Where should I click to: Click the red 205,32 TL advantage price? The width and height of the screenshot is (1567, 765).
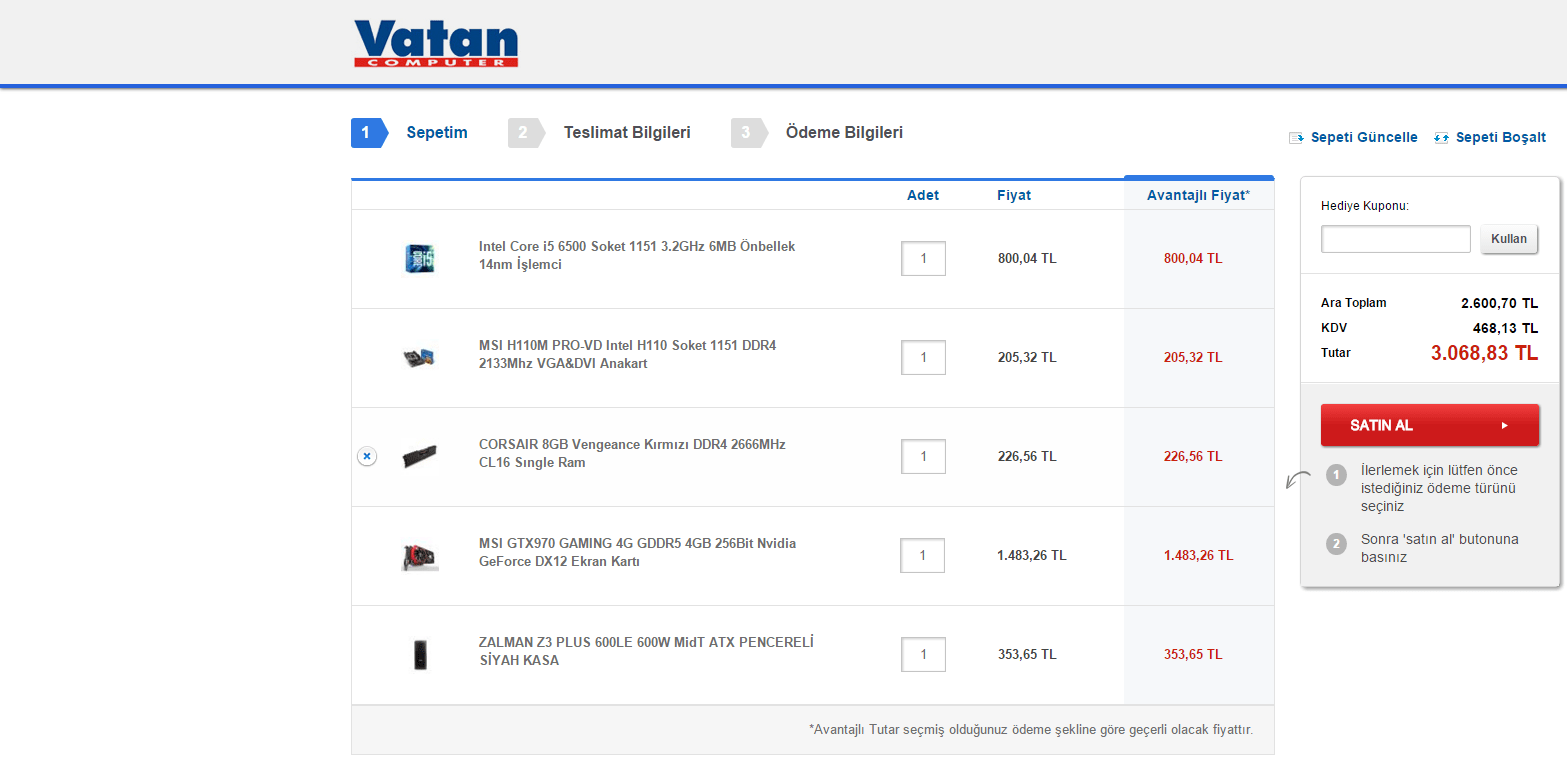tap(1193, 357)
